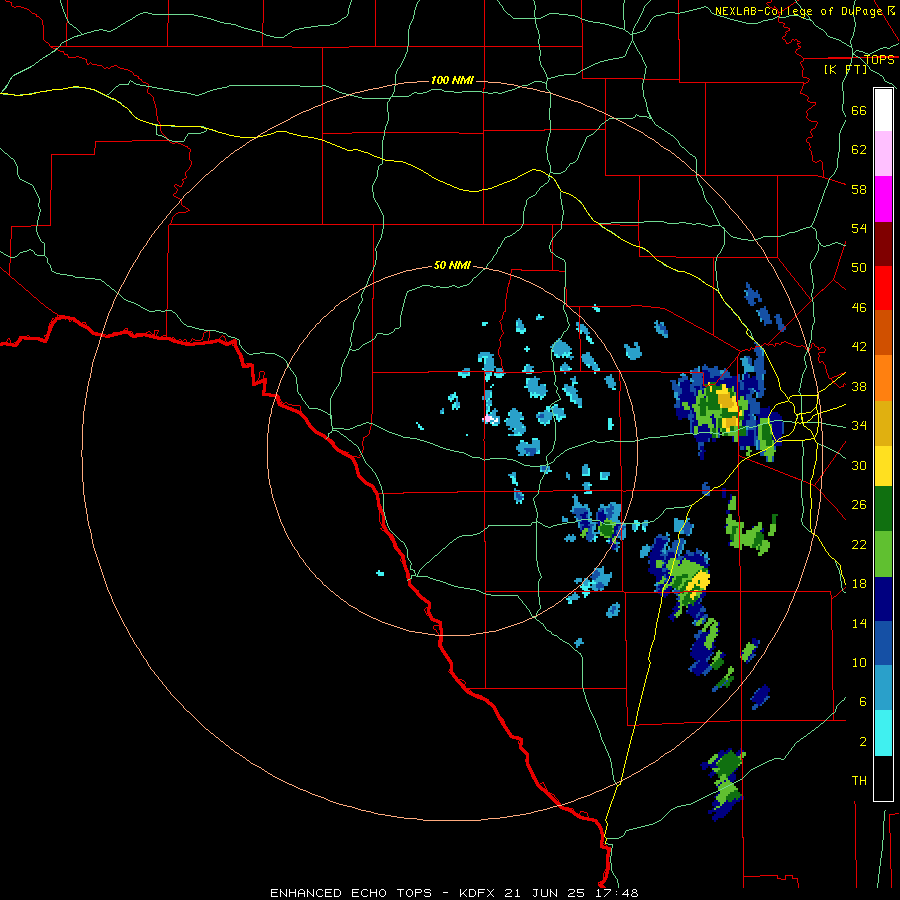Click legend value '30'
The width and height of the screenshot is (900, 900).
point(859,465)
